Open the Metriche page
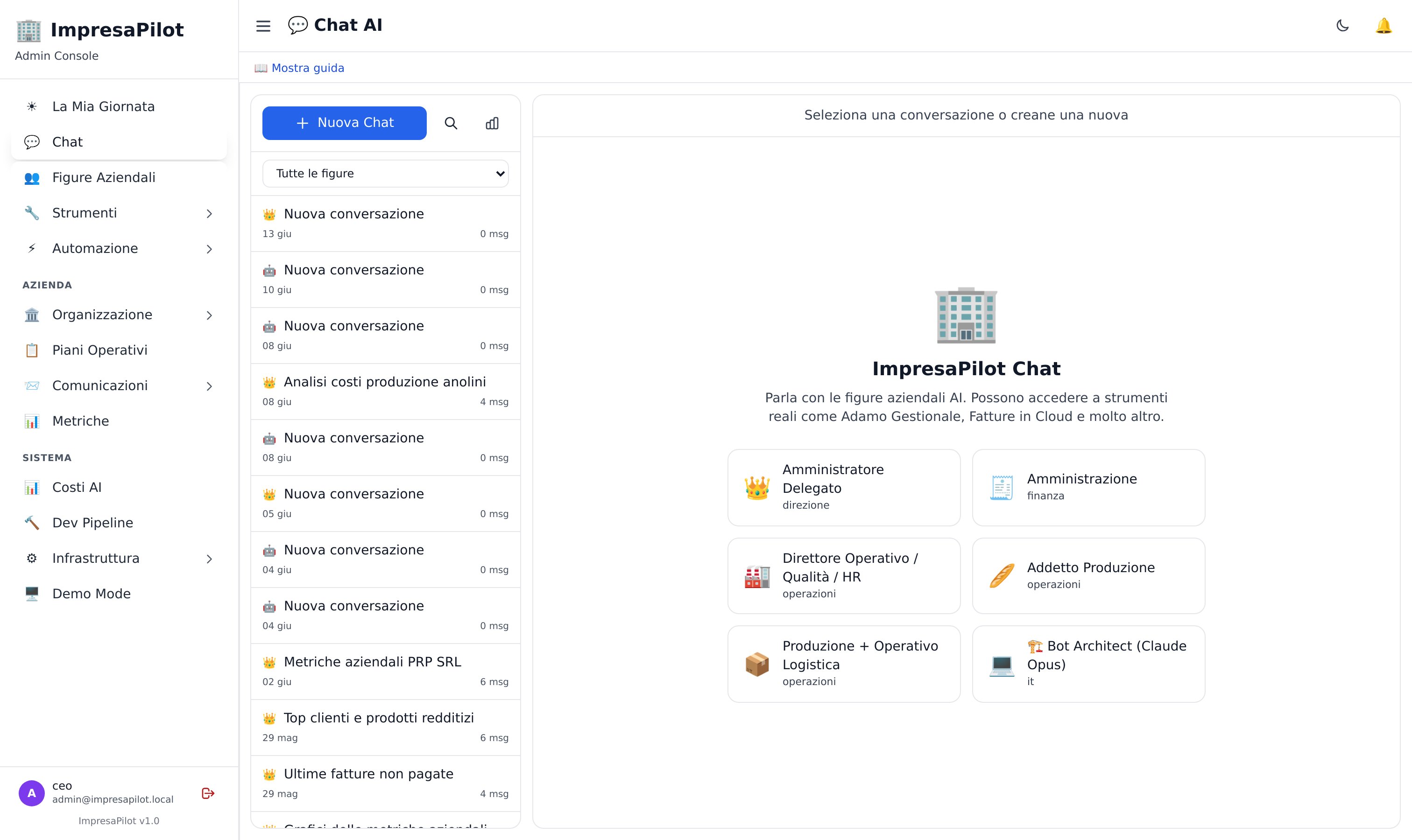Viewport: 1412px width, 840px height. pyautogui.click(x=119, y=421)
